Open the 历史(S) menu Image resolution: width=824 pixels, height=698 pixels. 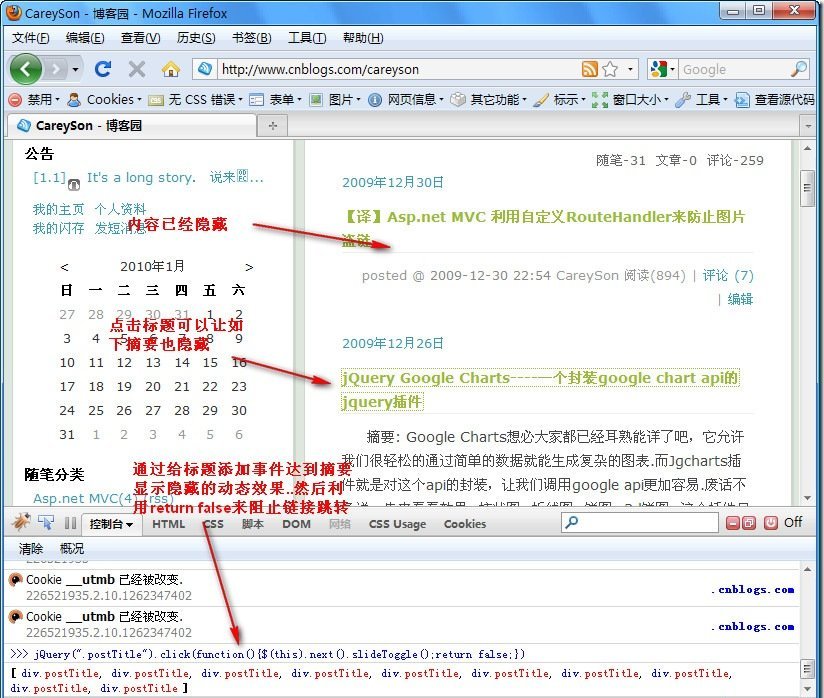pos(196,38)
